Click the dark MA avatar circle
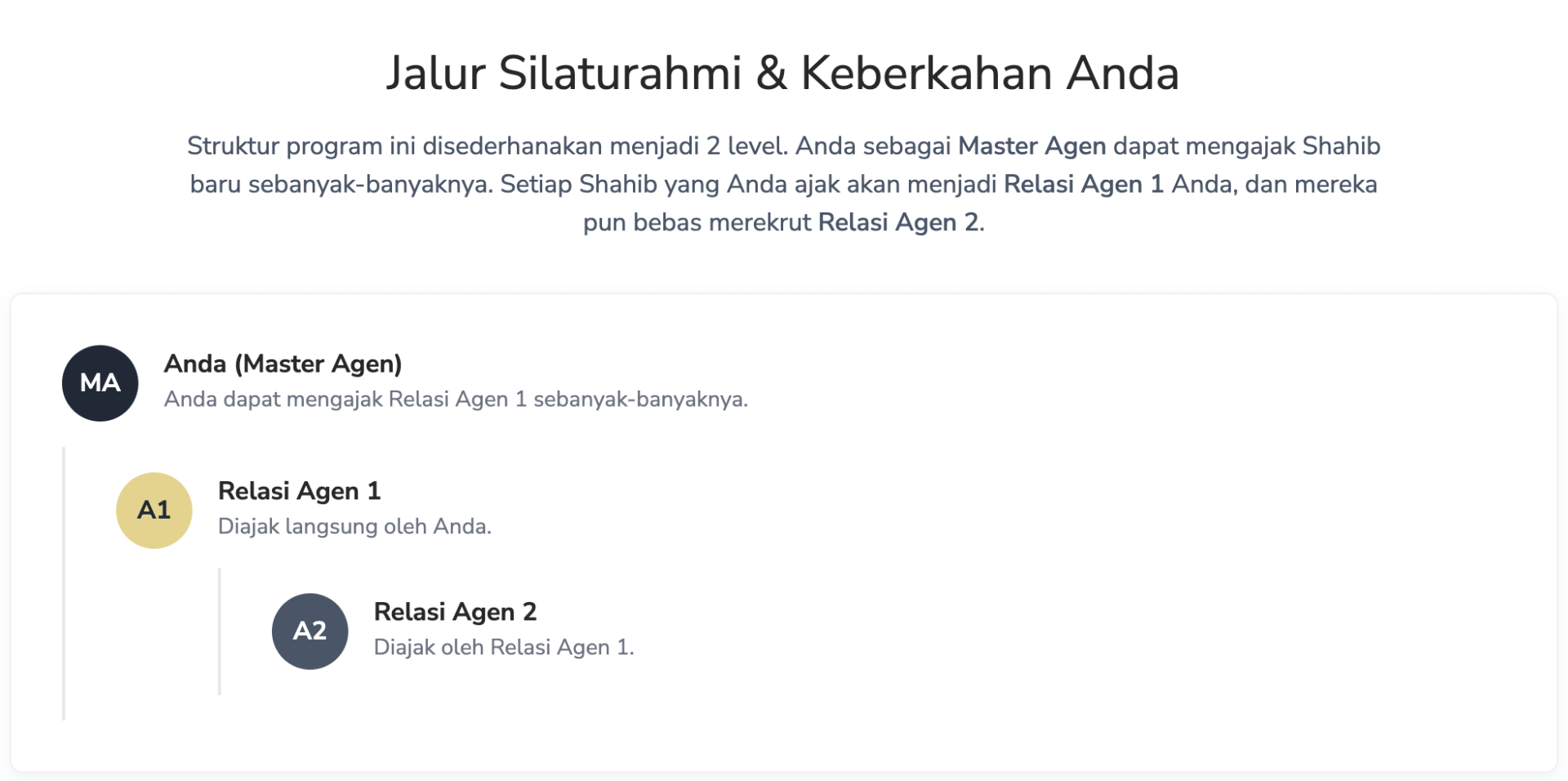The height and width of the screenshot is (781, 1568). 100,383
